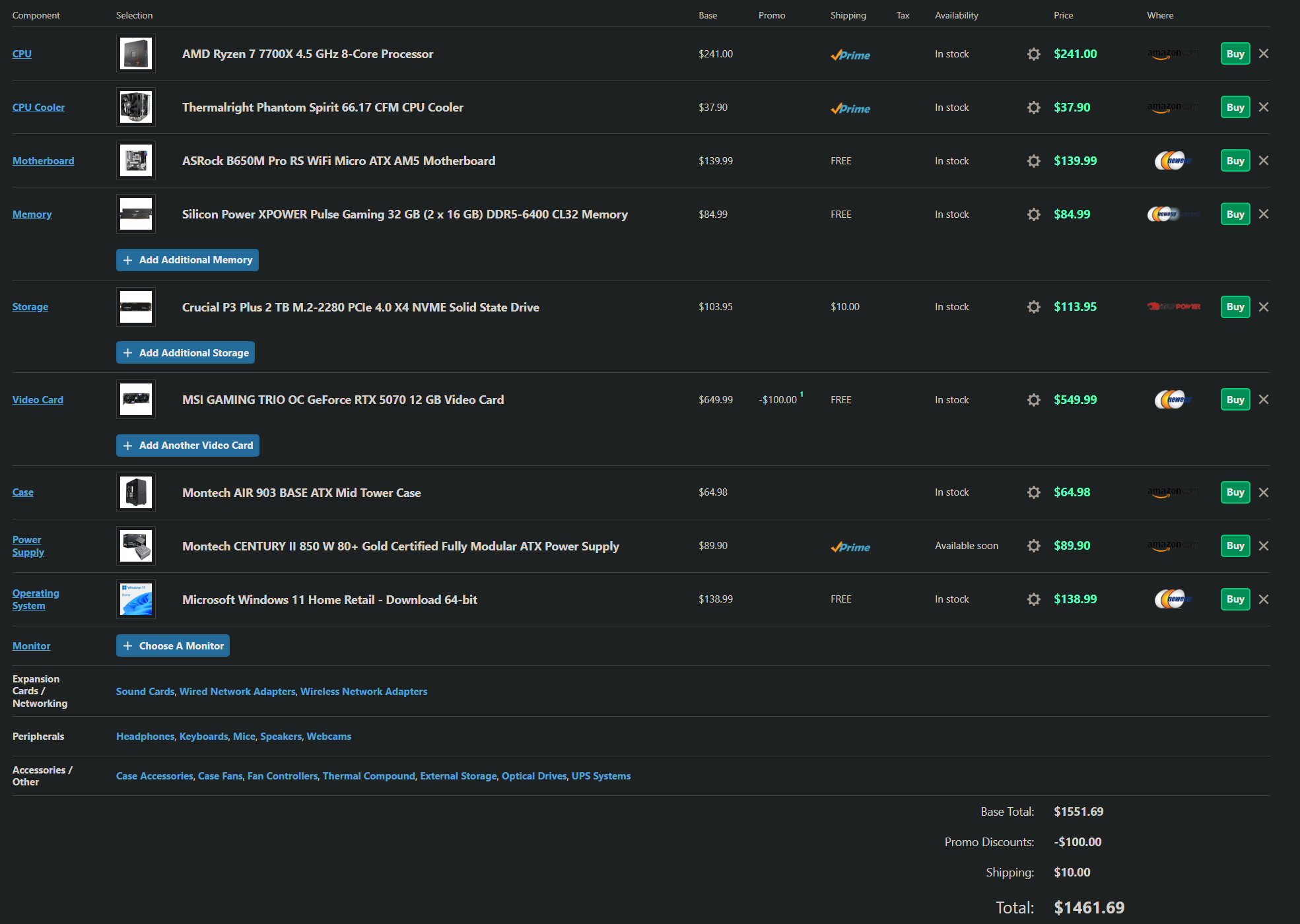Browse Wireless Network Adapters
The image size is (1300, 924).
[x=364, y=692]
